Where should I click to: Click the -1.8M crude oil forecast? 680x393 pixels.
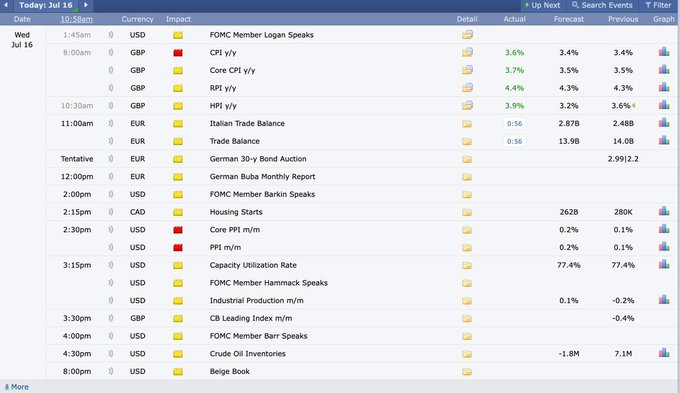pos(569,354)
